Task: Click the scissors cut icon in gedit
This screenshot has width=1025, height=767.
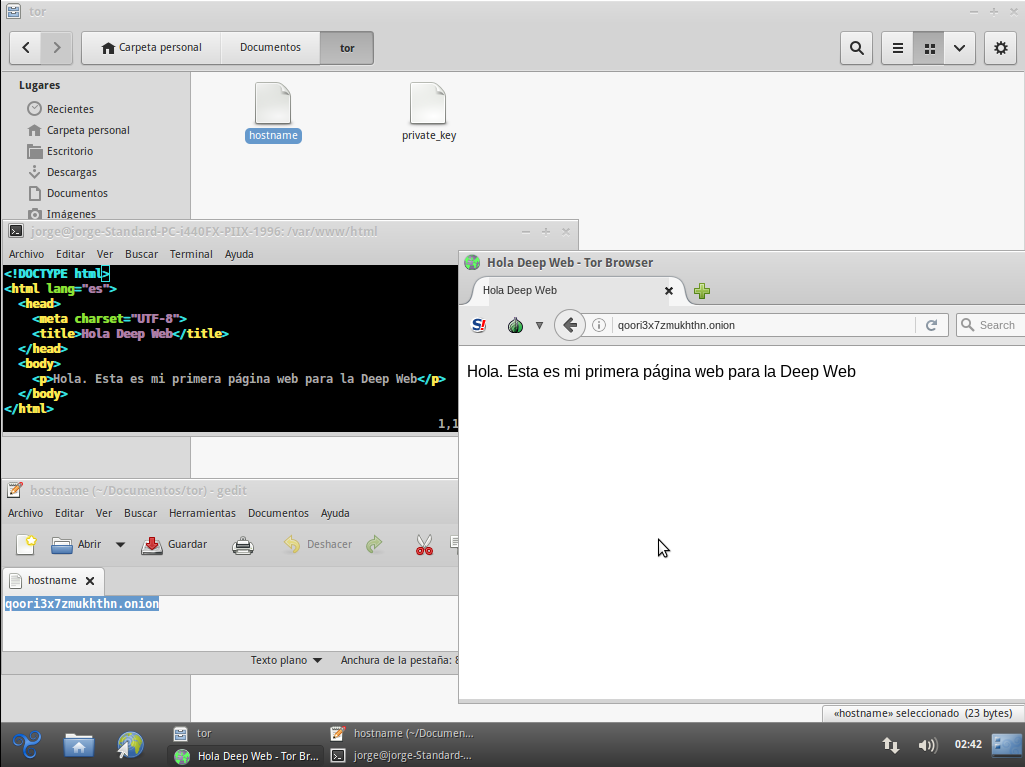Action: pos(424,545)
